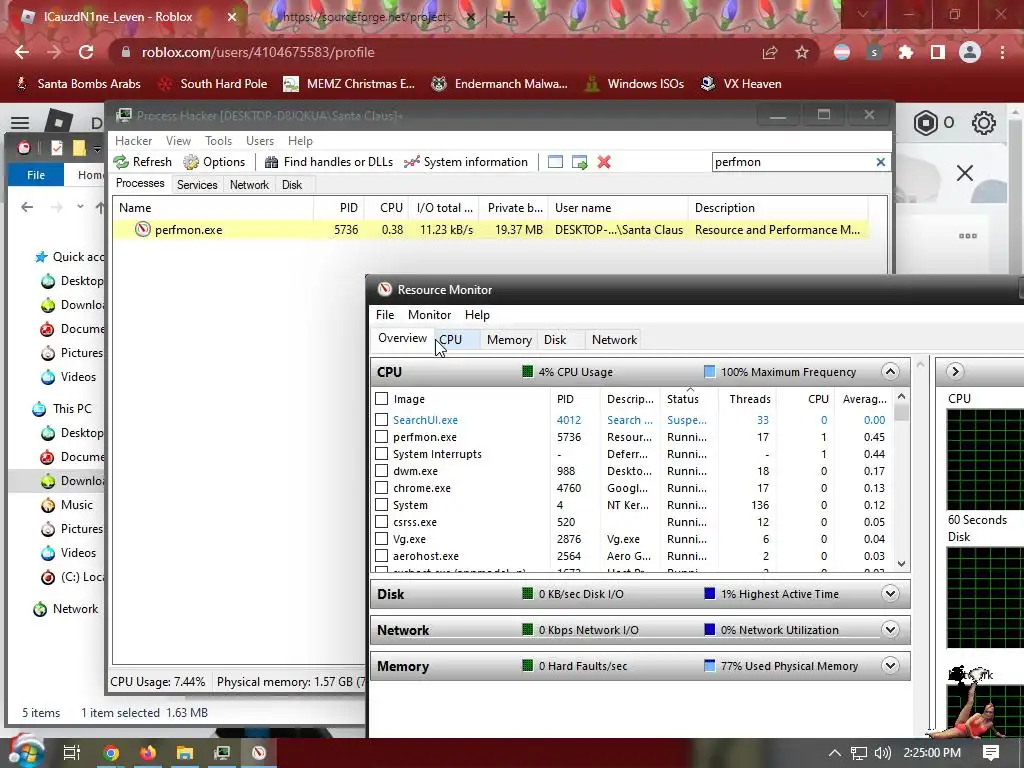Collapse the CPU section in Resource Monitor
This screenshot has height=768, width=1024.
pyautogui.click(x=890, y=372)
